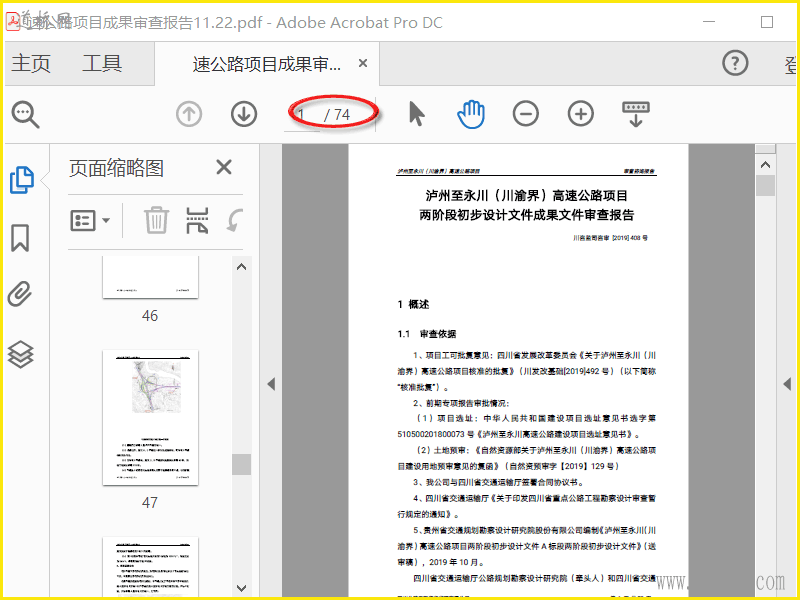Select the 速公路项目成果审... document tab
Screen dimensions: 800x600
click(x=266, y=64)
